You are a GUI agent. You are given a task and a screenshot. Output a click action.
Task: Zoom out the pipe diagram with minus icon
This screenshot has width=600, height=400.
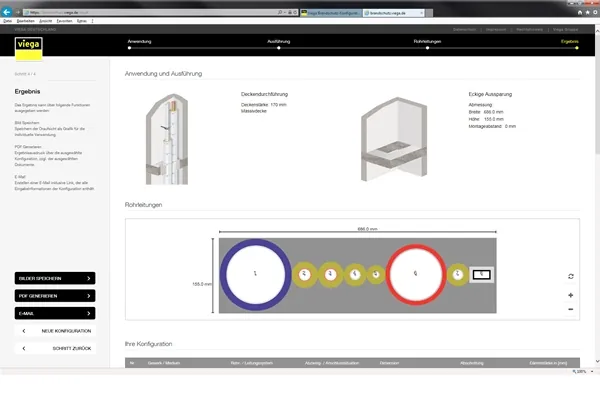(x=570, y=309)
